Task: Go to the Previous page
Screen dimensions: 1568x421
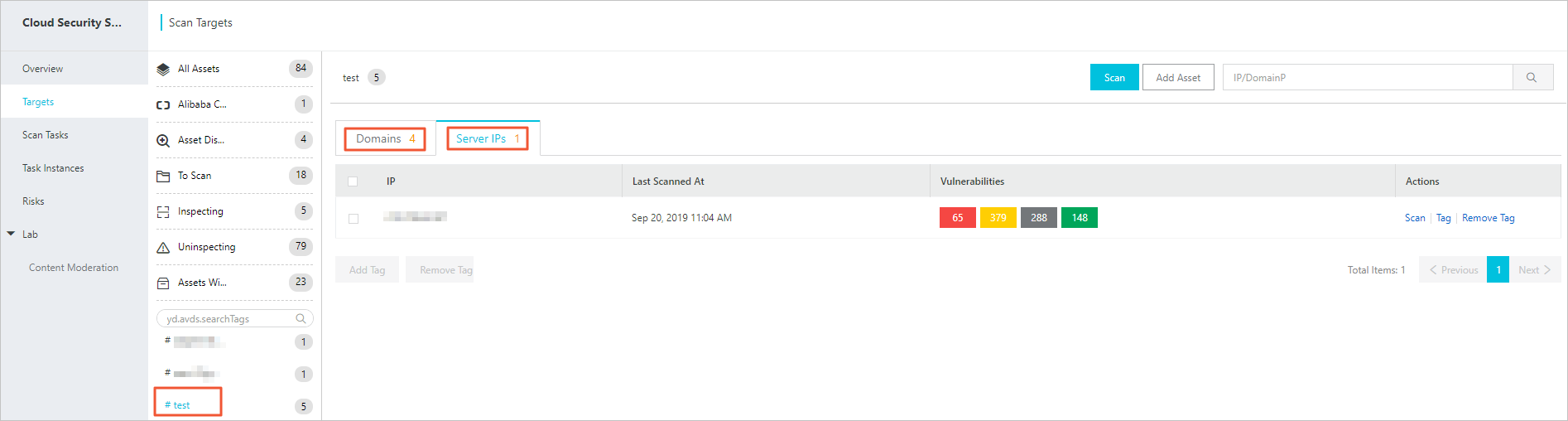Action: click(1453, 270)
